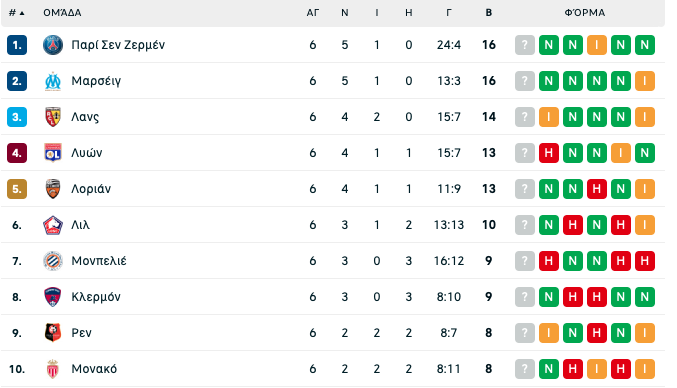Click the Marseille club logo

(53, 81)
